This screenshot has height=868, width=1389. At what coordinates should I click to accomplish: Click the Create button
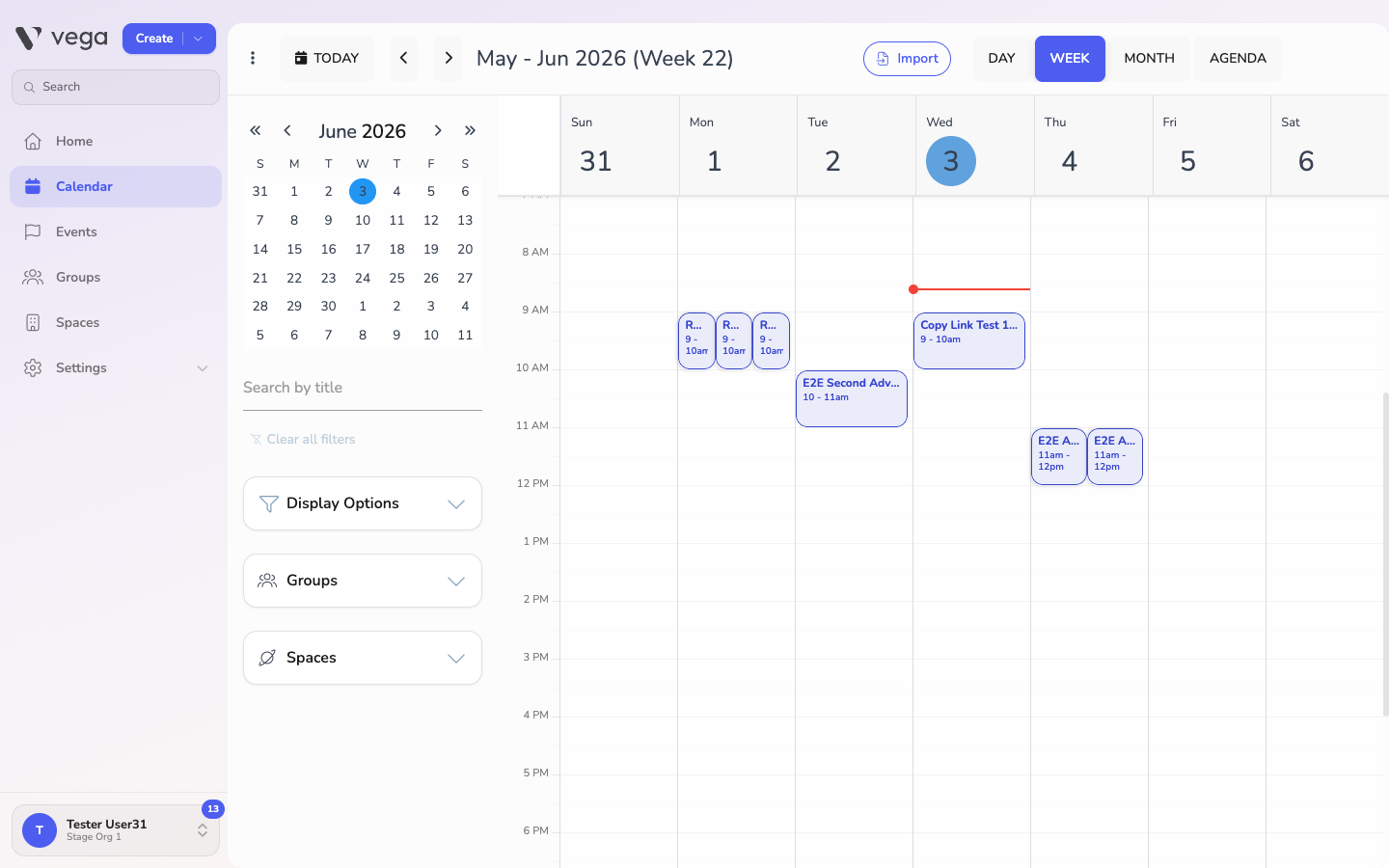click(154, 39)
